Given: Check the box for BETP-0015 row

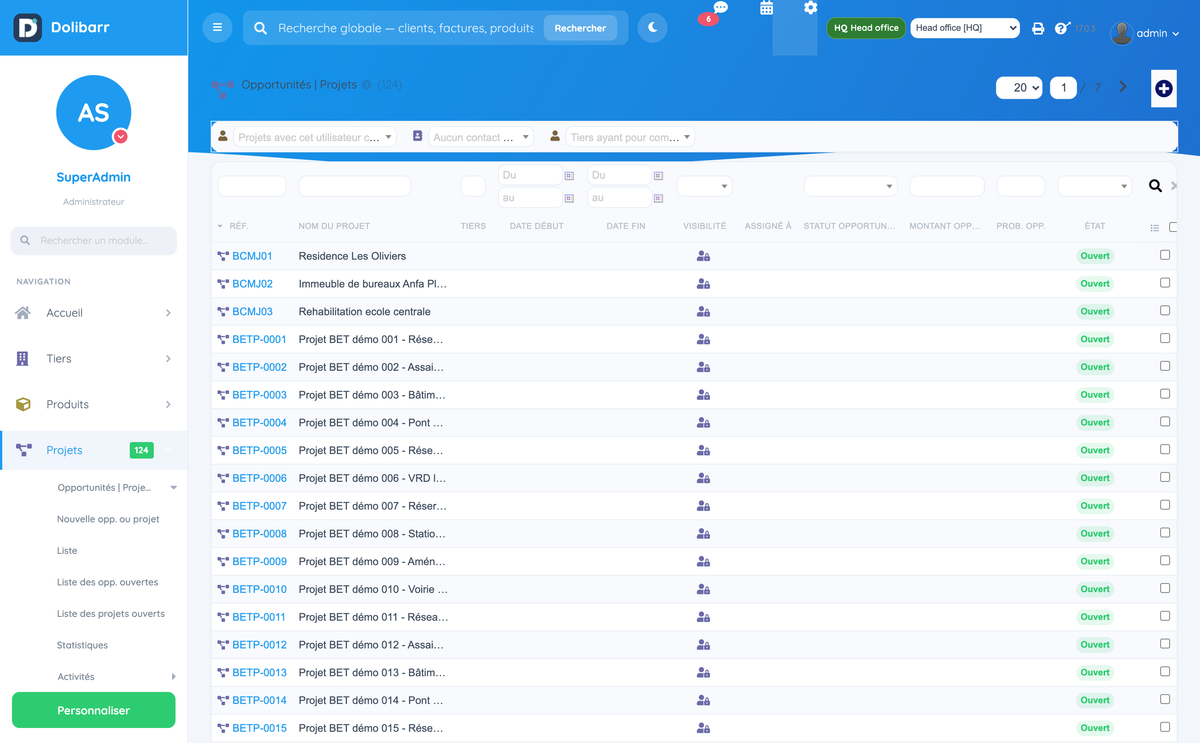Looking at the screenshot, I should point(1165,727).
